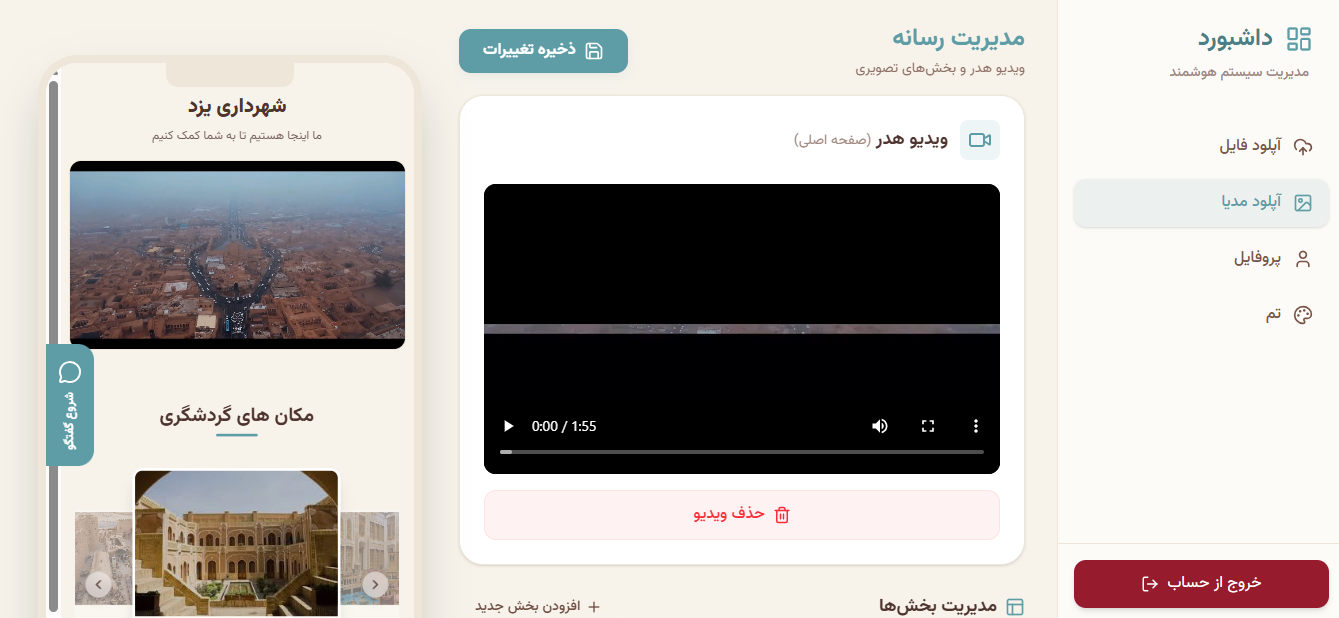Mute the header video audio

click(x=879, y=425)
